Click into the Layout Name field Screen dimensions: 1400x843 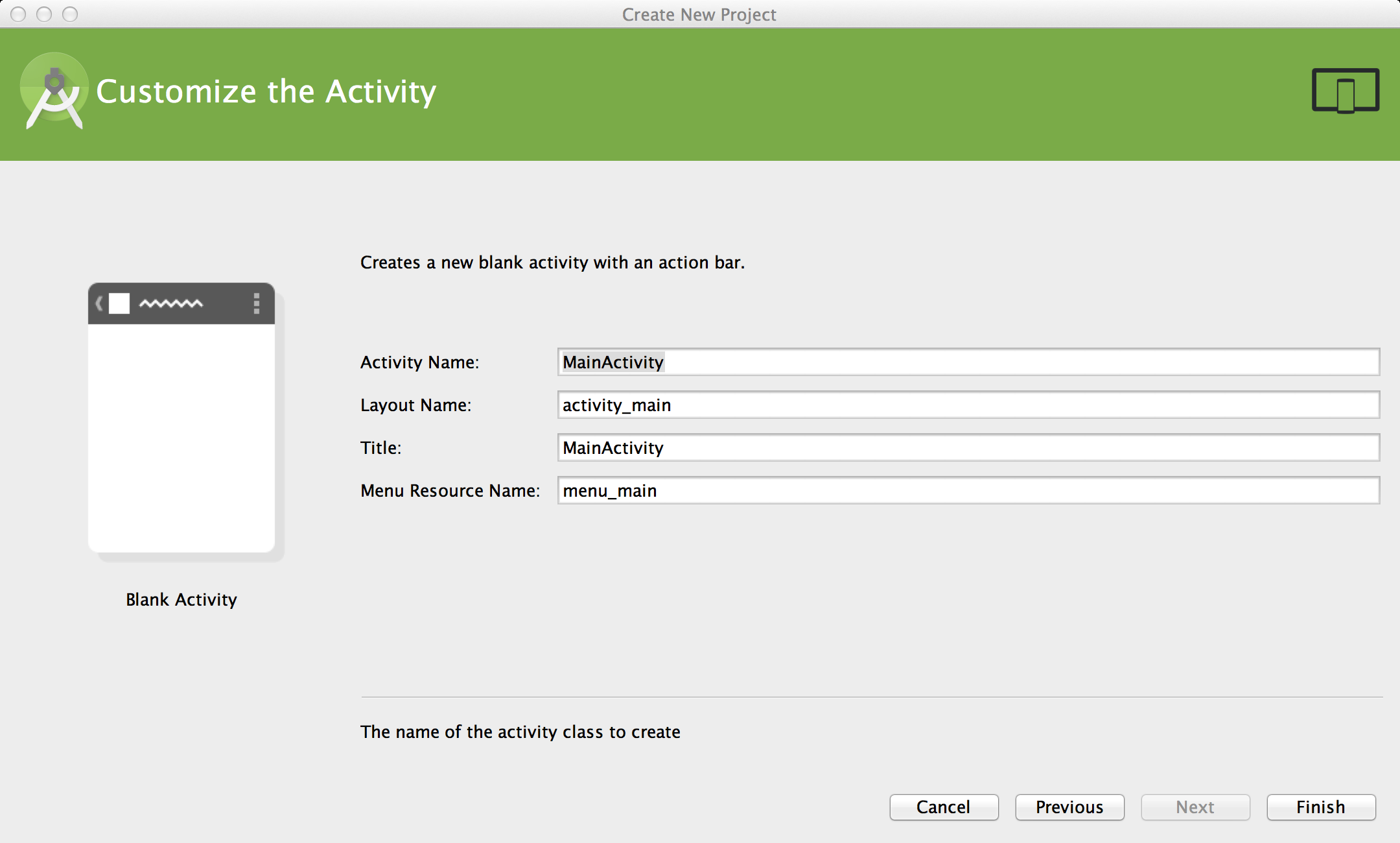click(x=968, y=405)
